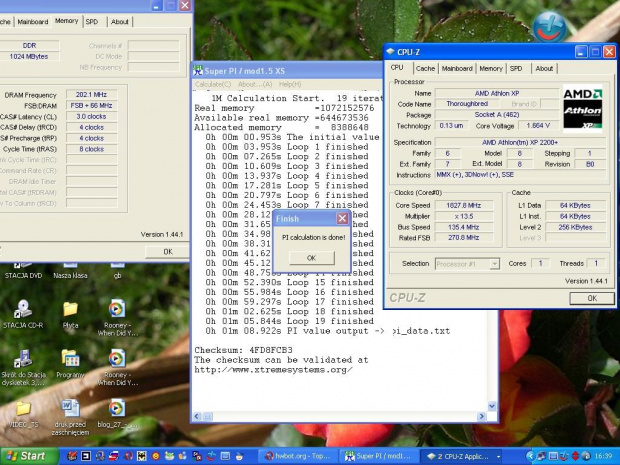Close the Finish dialog with X
The image size is (620, 465).
tap(342, 218)
